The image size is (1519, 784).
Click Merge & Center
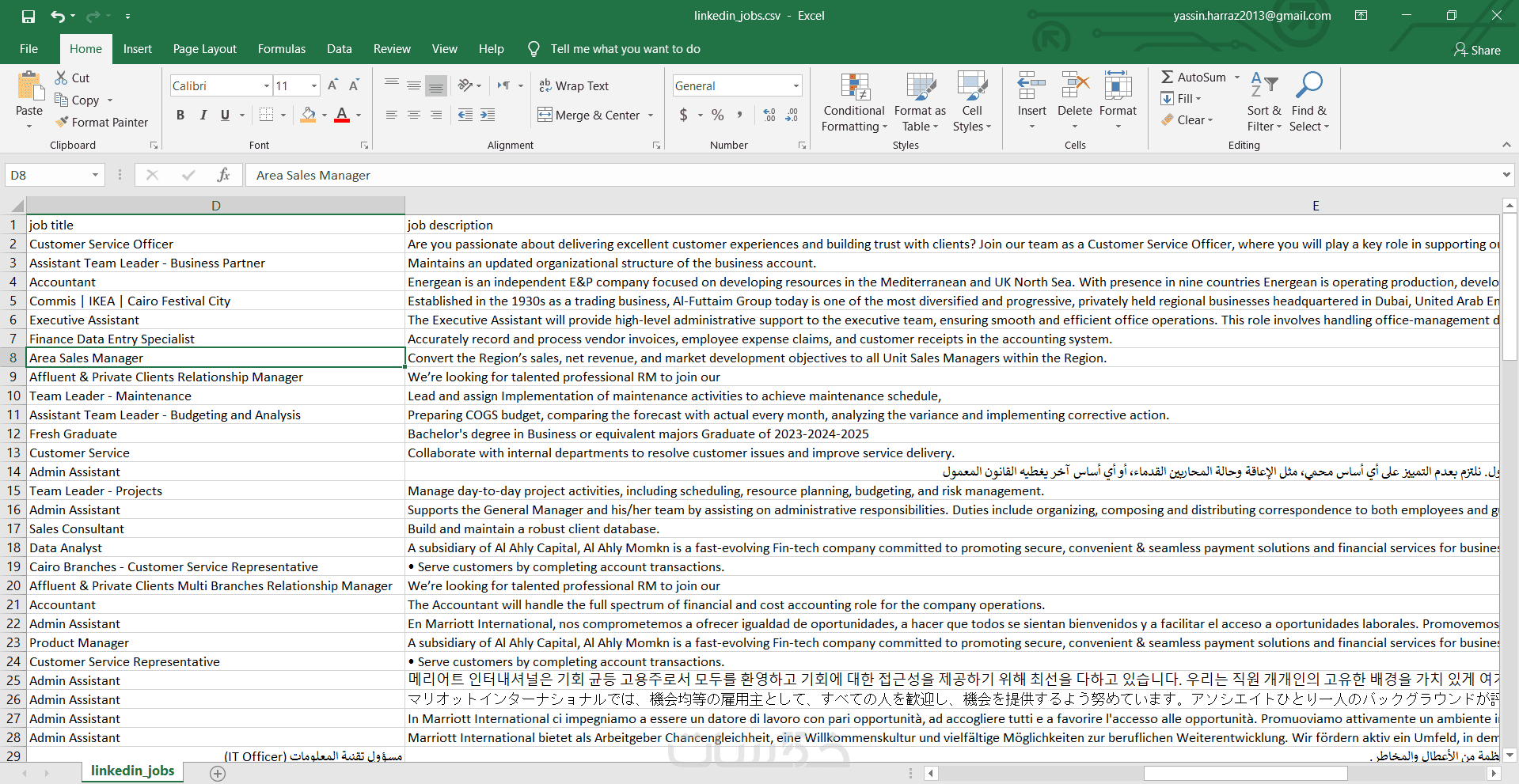coord(589,115)
